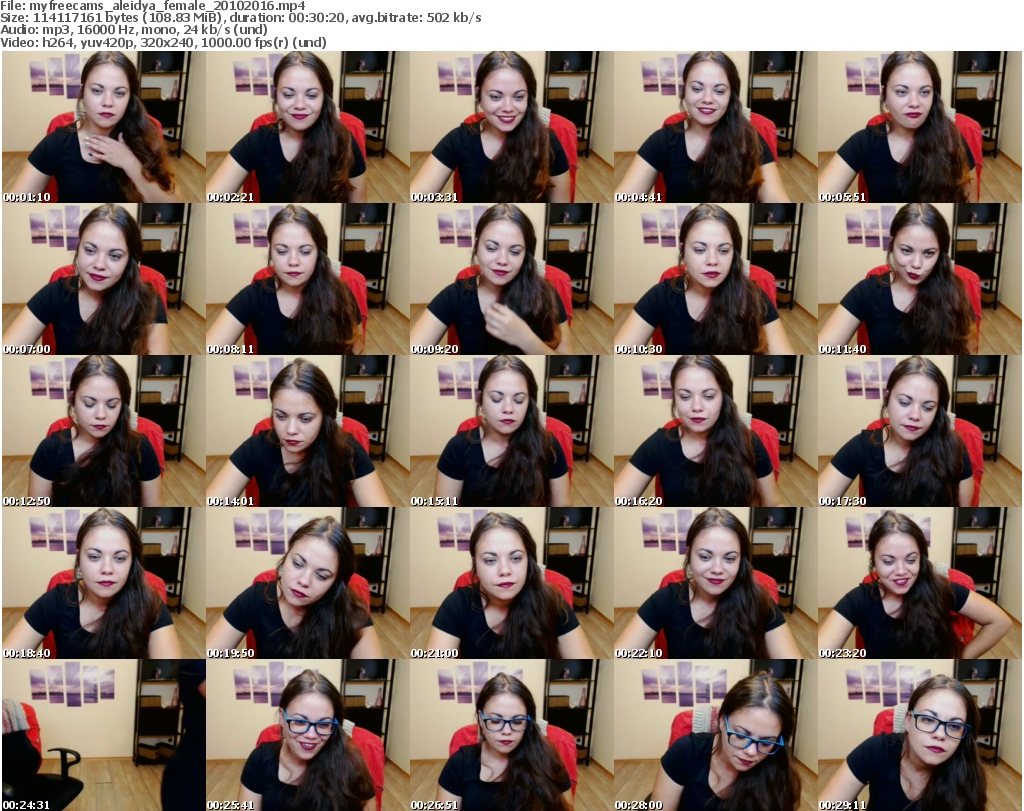Screen dimensions: 1024x811
Task: Choose the frame labeled 00:22:10
Action: point(715,583)
